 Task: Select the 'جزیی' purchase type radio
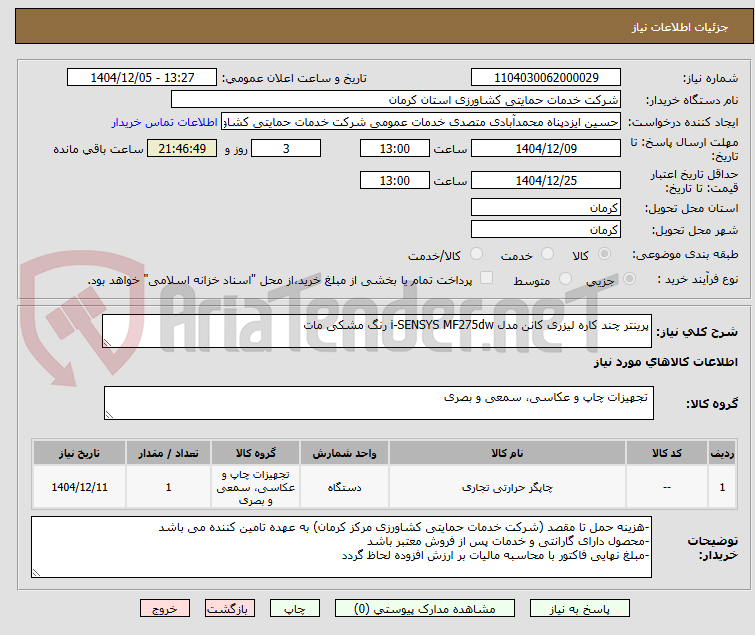pyautogui.click(x=629, y=279)
